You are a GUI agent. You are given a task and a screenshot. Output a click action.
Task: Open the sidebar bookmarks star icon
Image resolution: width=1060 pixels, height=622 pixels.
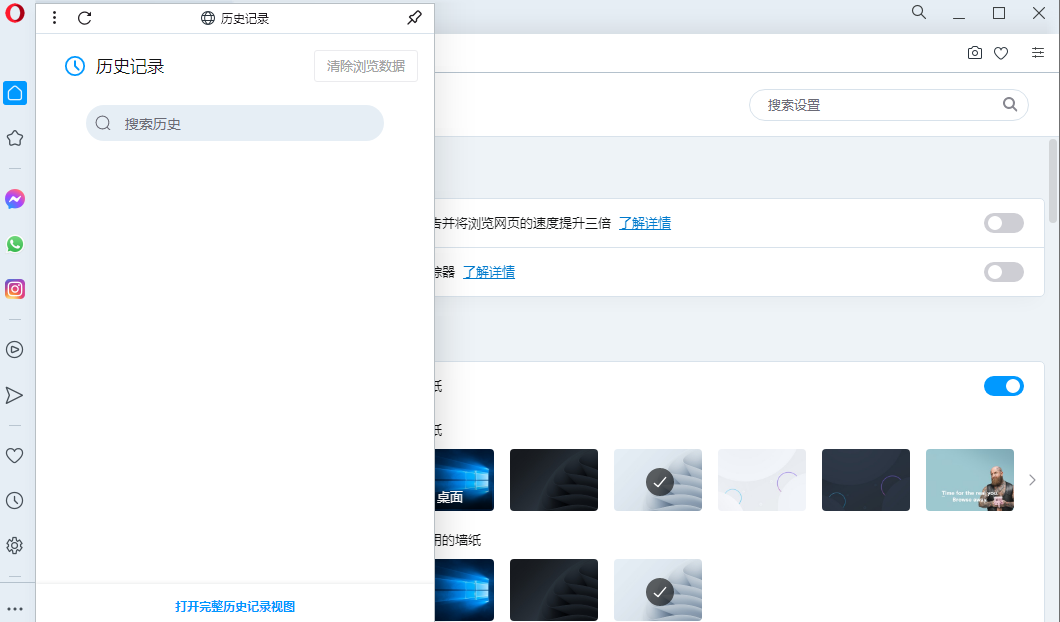click(x=14, y=138)
